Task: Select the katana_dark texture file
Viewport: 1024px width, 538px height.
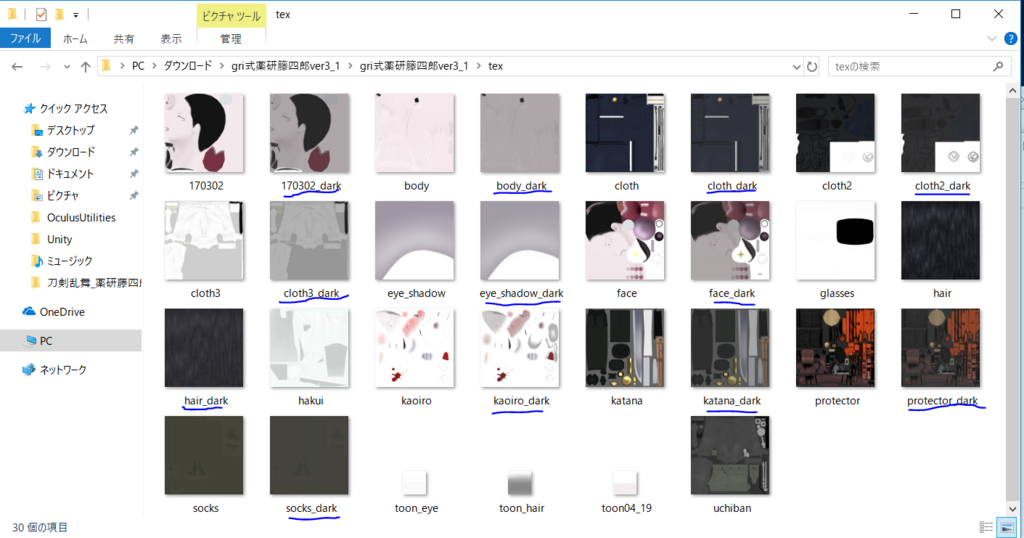Action: coord(731,357)
